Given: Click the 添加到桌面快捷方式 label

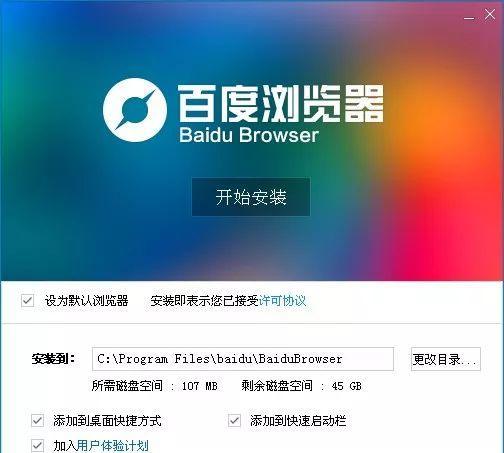Looking at the screenshot, I should pos(107,421).
